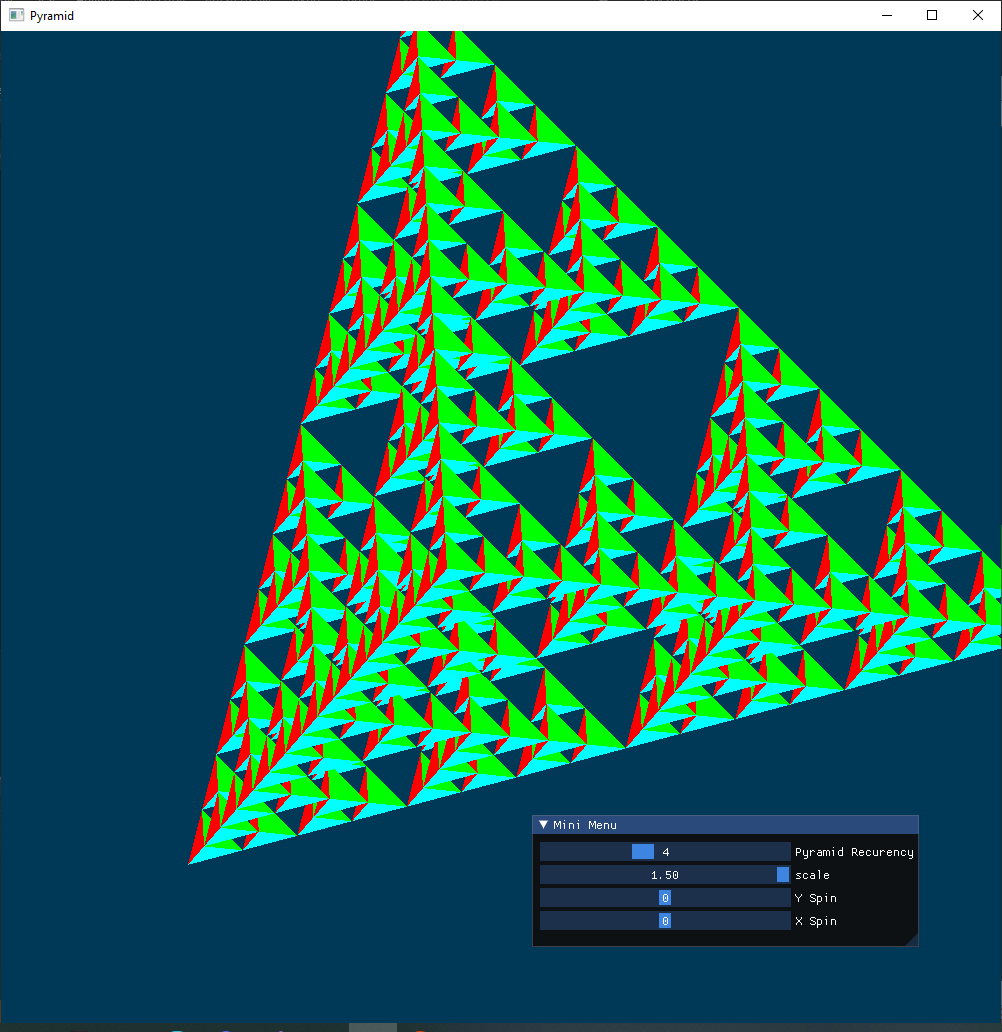Click the Pyramid title text in the titlebar
1002x1032 pixels.
[52, 15]
